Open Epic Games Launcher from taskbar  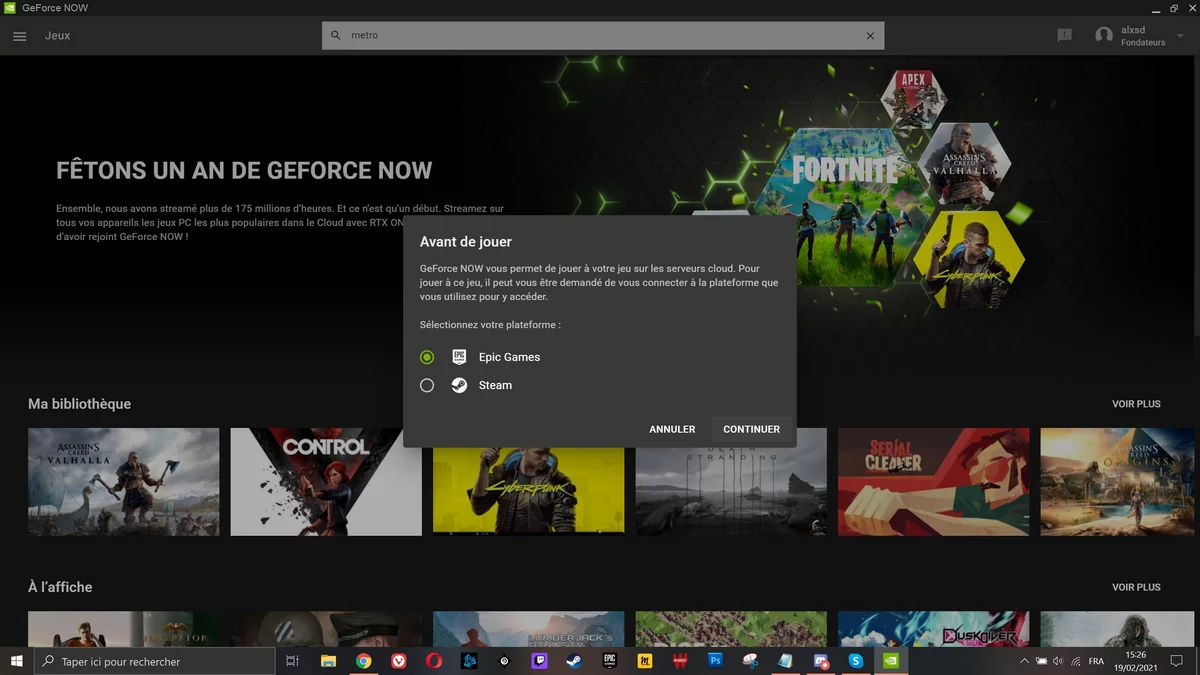[609, 661]
